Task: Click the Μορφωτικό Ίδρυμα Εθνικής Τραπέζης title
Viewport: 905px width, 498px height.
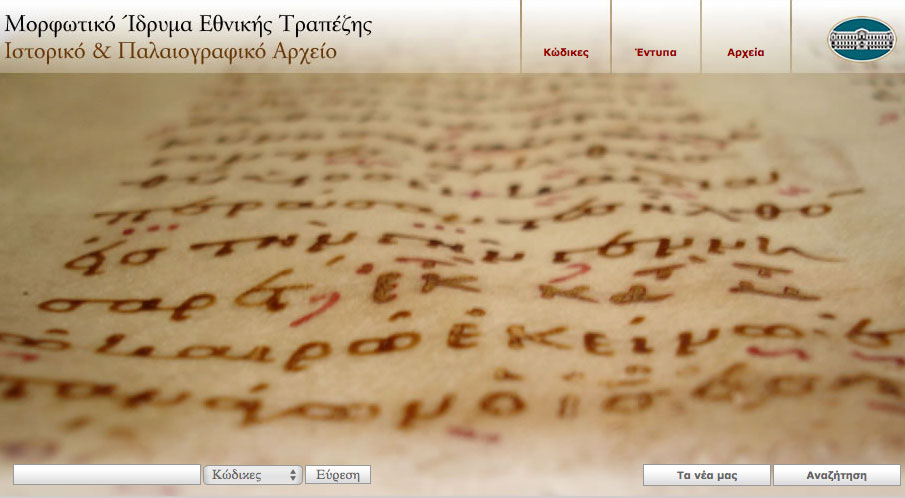Action: point(189,25)
